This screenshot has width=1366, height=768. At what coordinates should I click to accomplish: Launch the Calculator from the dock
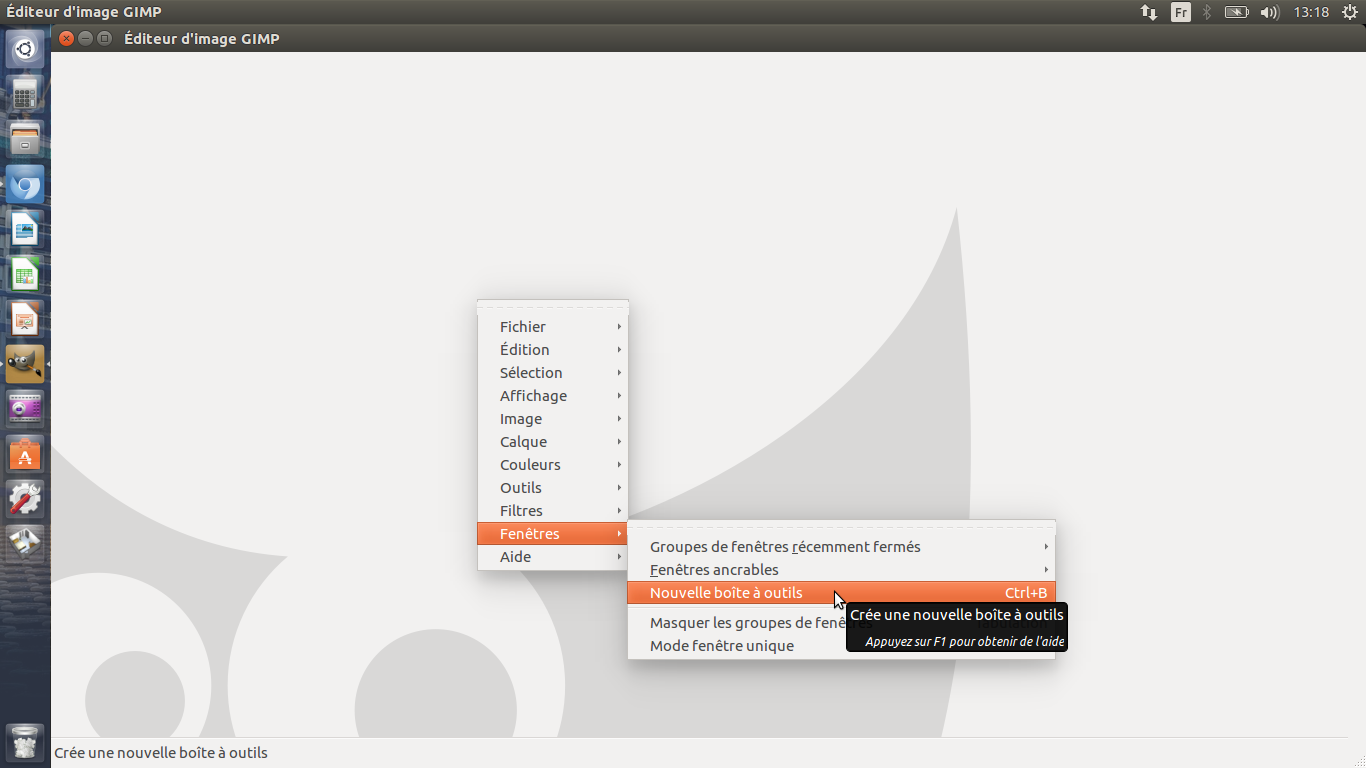[25, 95]
